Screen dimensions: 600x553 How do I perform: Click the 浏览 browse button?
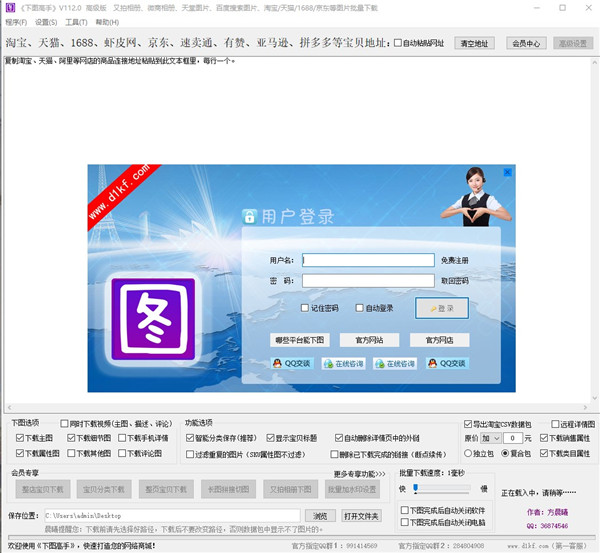click(x=320, y=516)
